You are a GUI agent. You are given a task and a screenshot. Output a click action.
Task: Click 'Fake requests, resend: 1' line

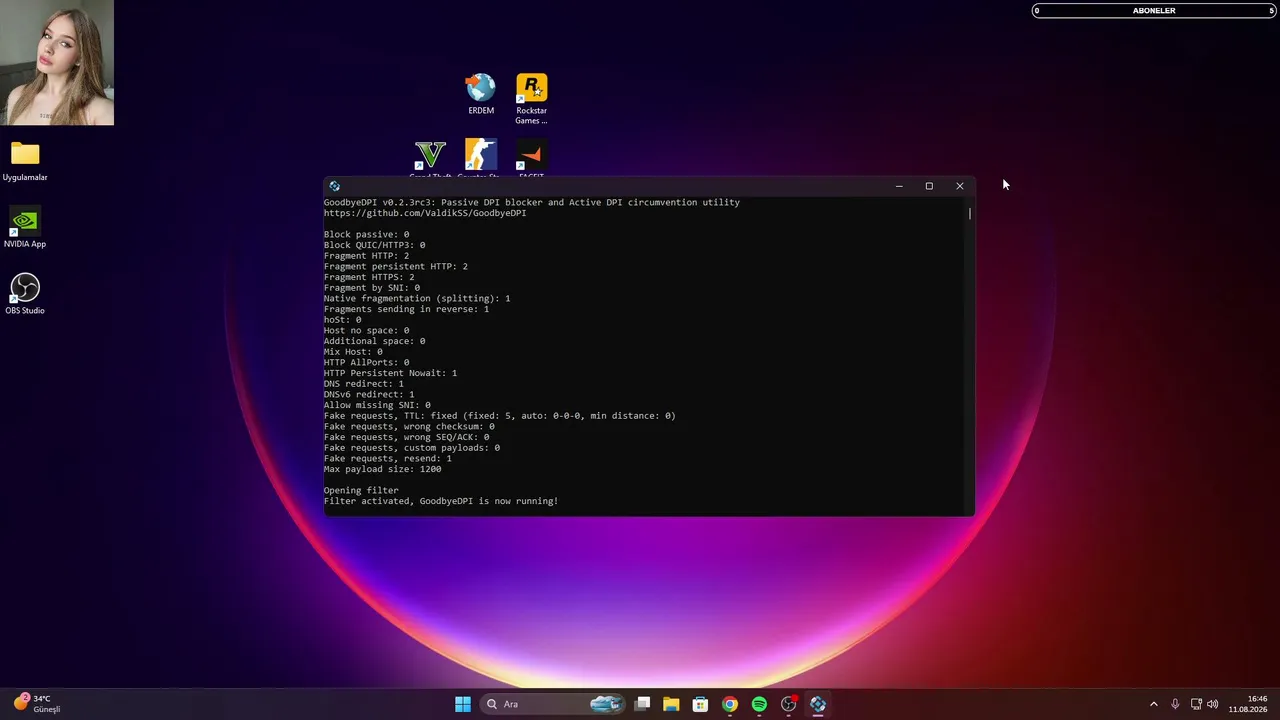pos(388,459)
